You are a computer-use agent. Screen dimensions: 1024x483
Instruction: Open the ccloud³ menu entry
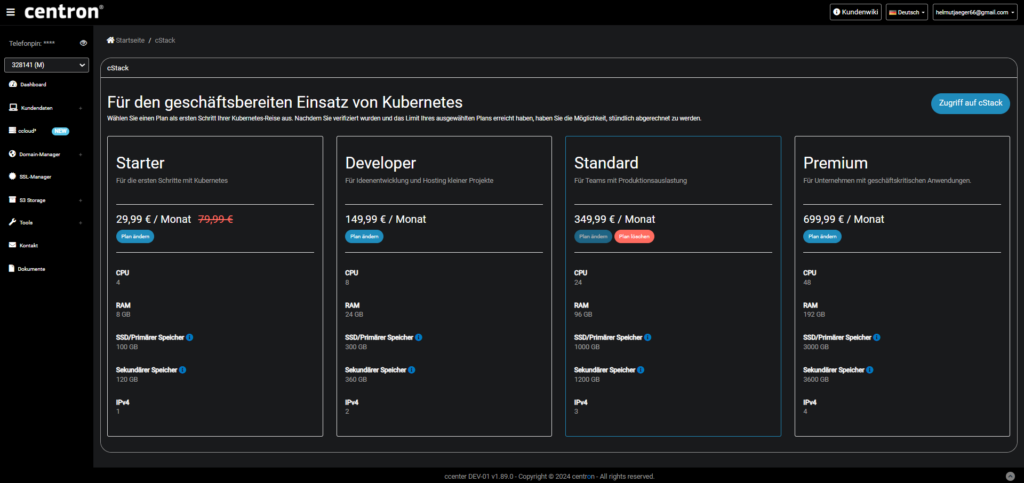click(x=27, y=131)
